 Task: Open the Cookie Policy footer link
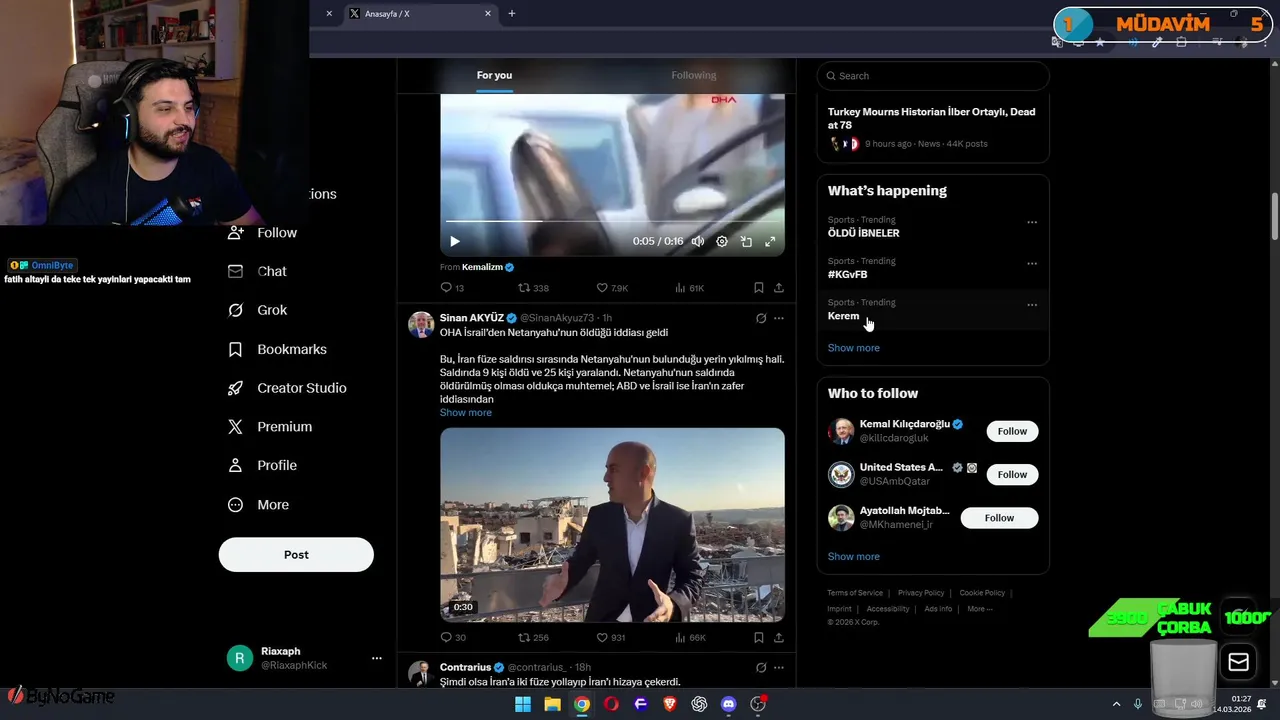pyautogui.click(x=982, y=593)
